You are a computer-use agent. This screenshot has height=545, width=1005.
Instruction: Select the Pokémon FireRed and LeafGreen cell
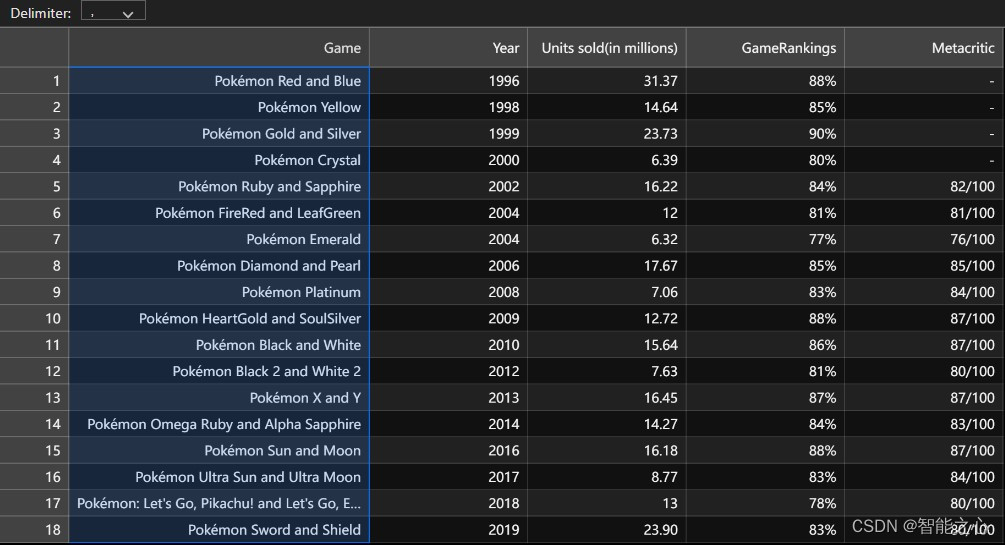coord(219,212)
